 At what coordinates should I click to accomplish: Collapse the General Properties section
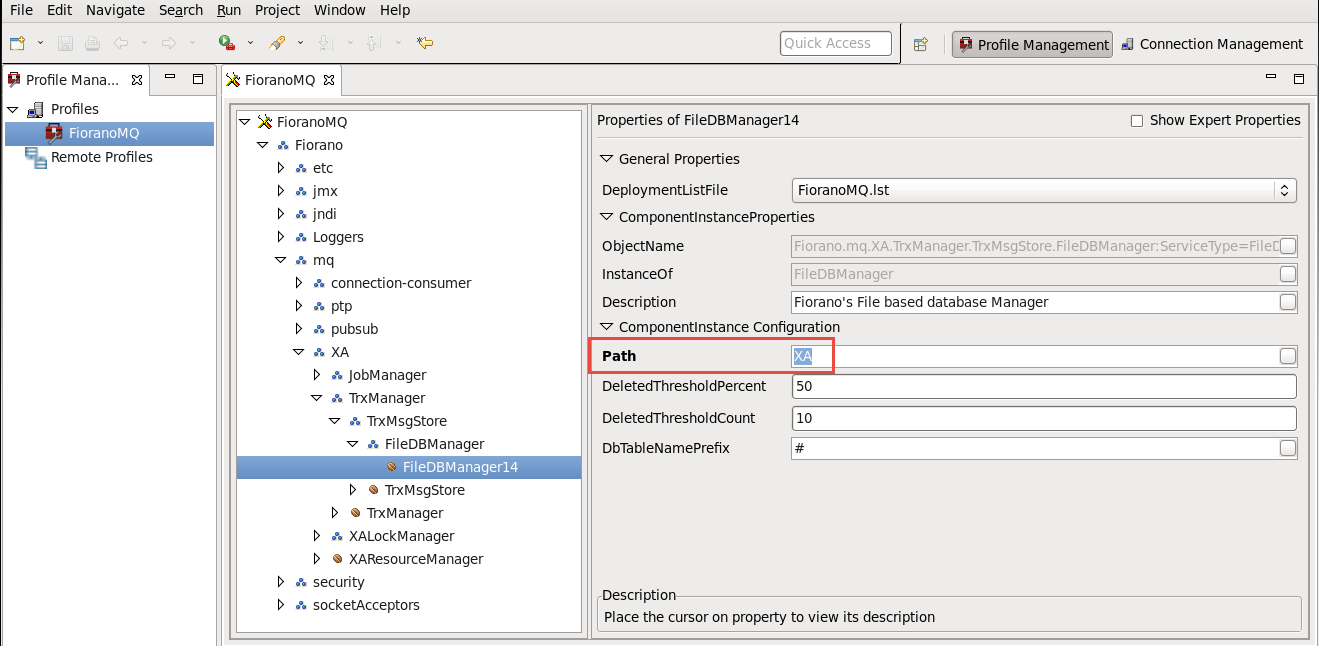(x=605, y=159)
